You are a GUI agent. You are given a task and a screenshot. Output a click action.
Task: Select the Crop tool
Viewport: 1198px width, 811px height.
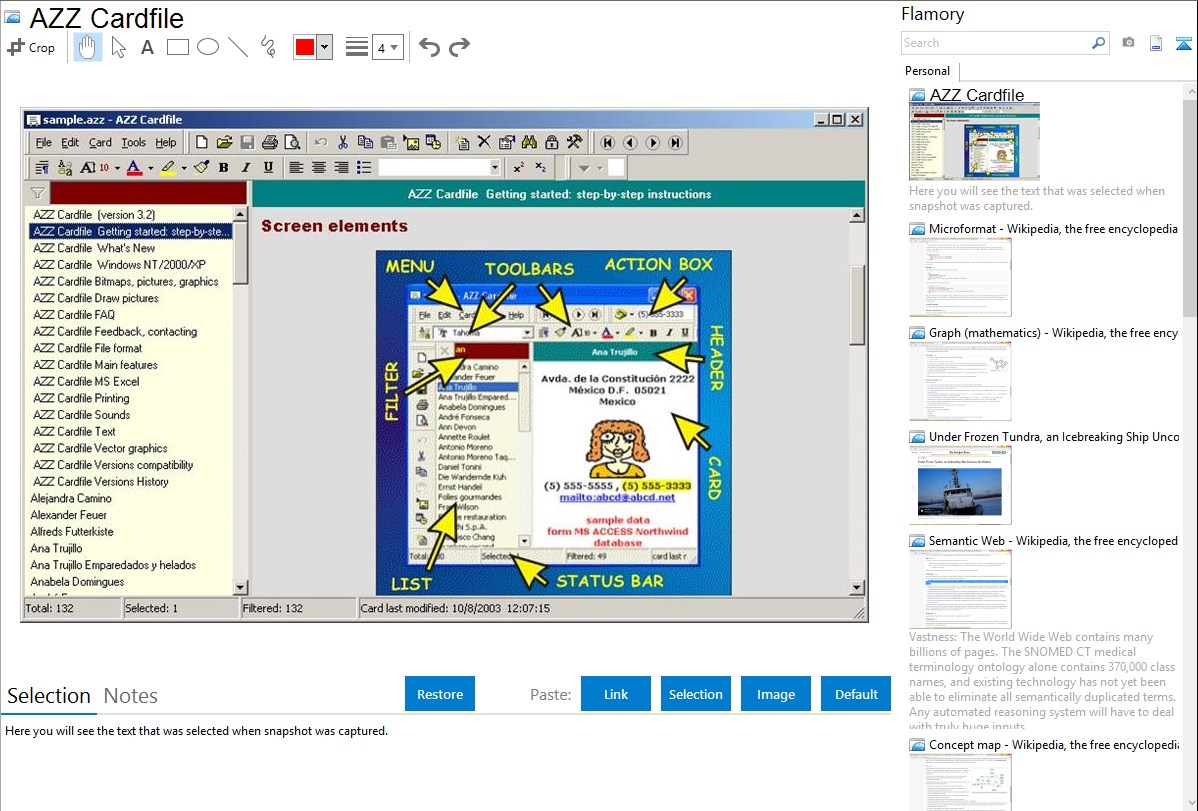(31, 47)
